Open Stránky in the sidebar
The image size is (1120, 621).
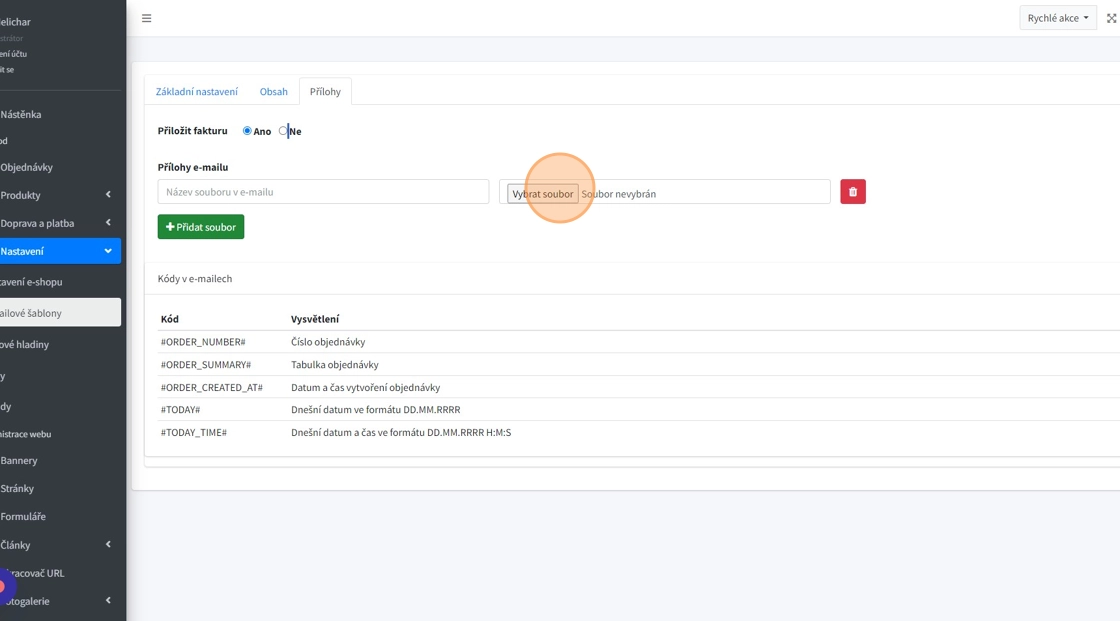click(x=17, y=489)
